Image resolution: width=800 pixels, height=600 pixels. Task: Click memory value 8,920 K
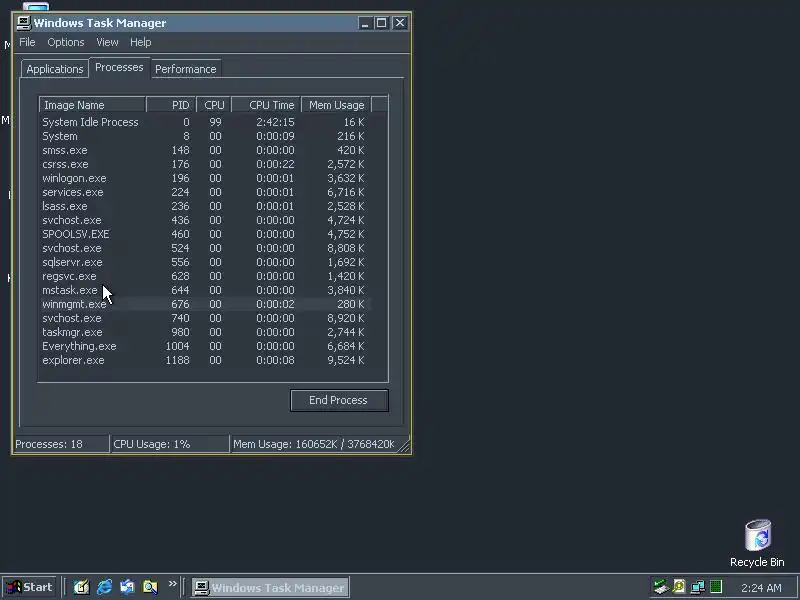point(346,318)
